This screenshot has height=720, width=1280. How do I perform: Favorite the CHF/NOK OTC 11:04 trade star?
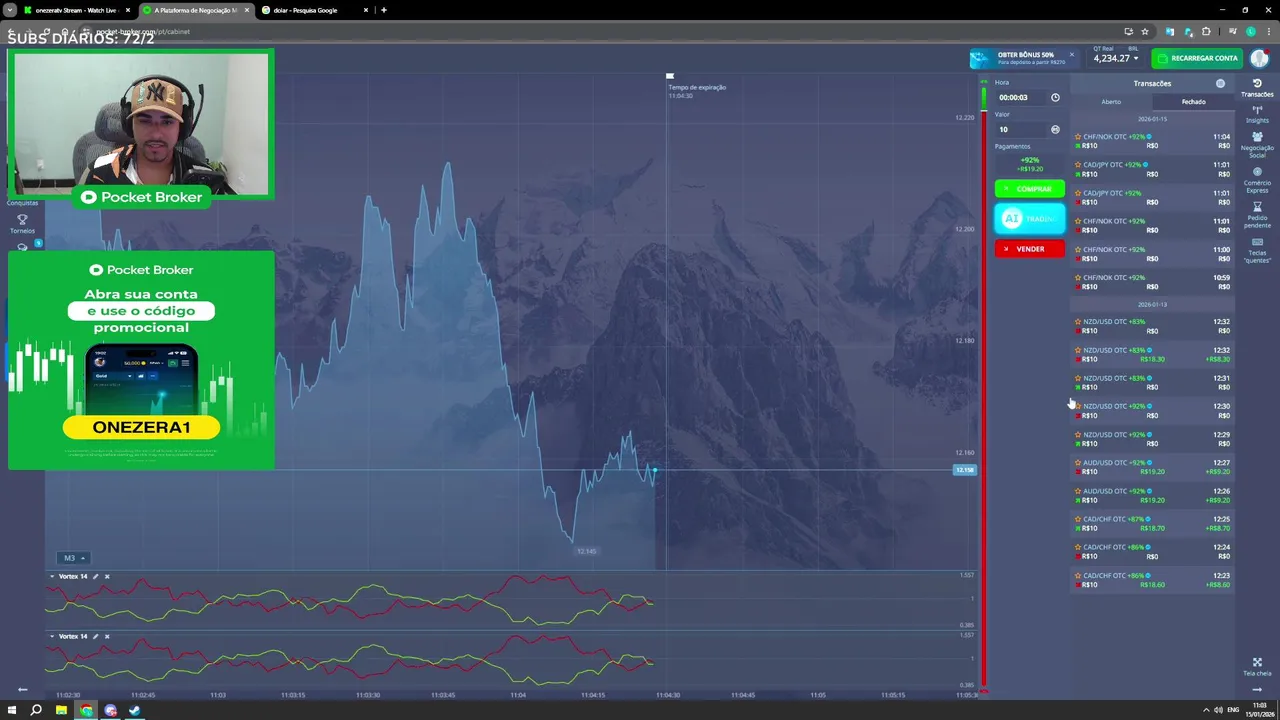1078,137
